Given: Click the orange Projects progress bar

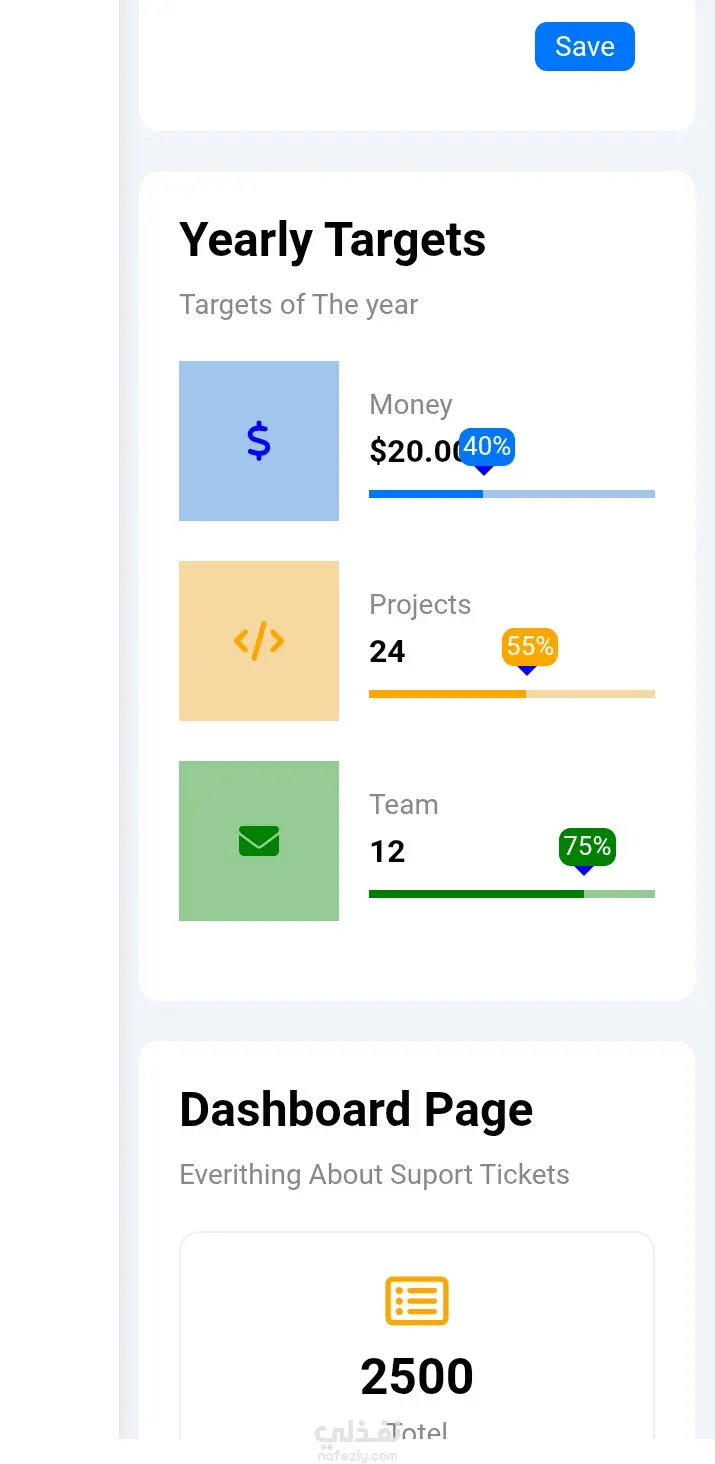Looking at the screenshot, I should point(512,694).
